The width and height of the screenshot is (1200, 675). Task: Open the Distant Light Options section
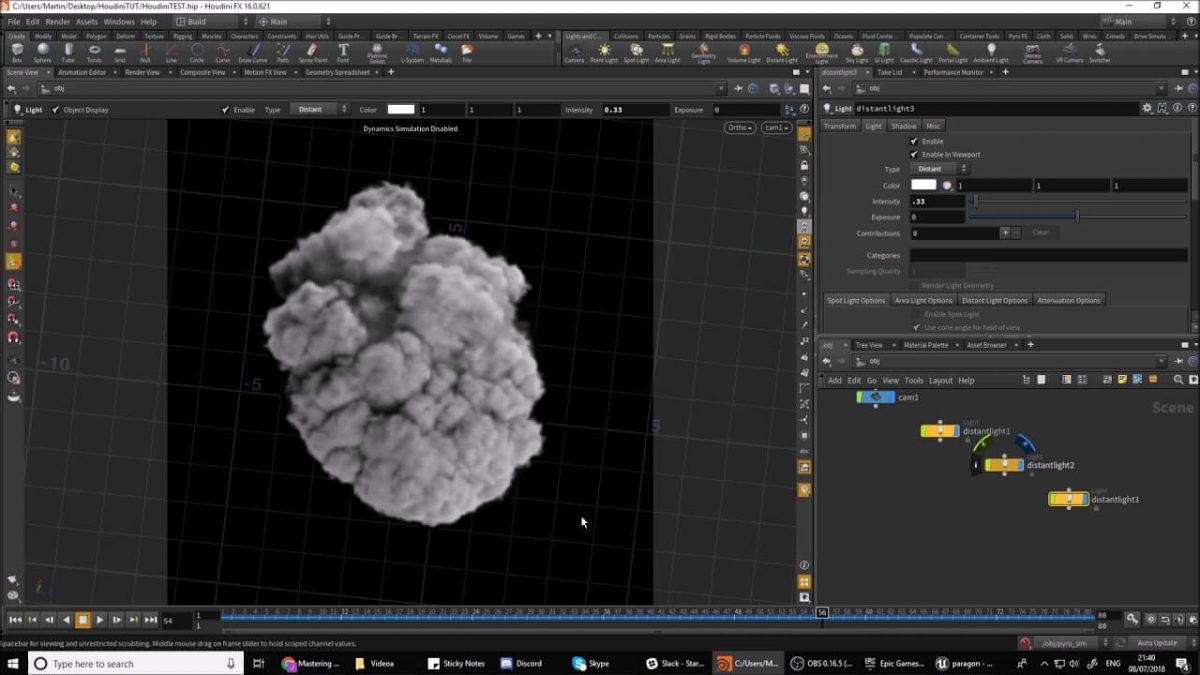coord(995,299)
